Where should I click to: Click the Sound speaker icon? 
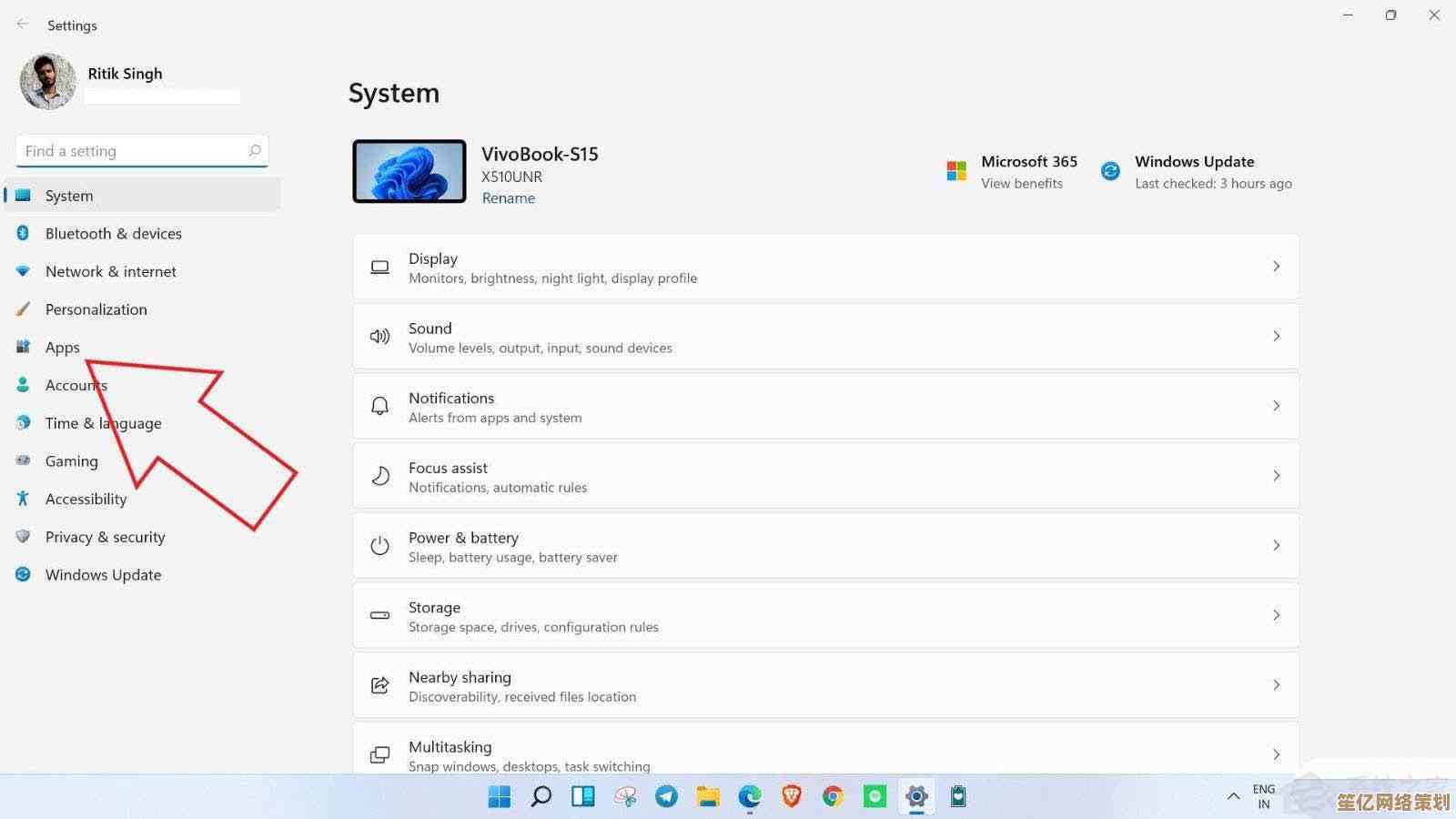379,337
